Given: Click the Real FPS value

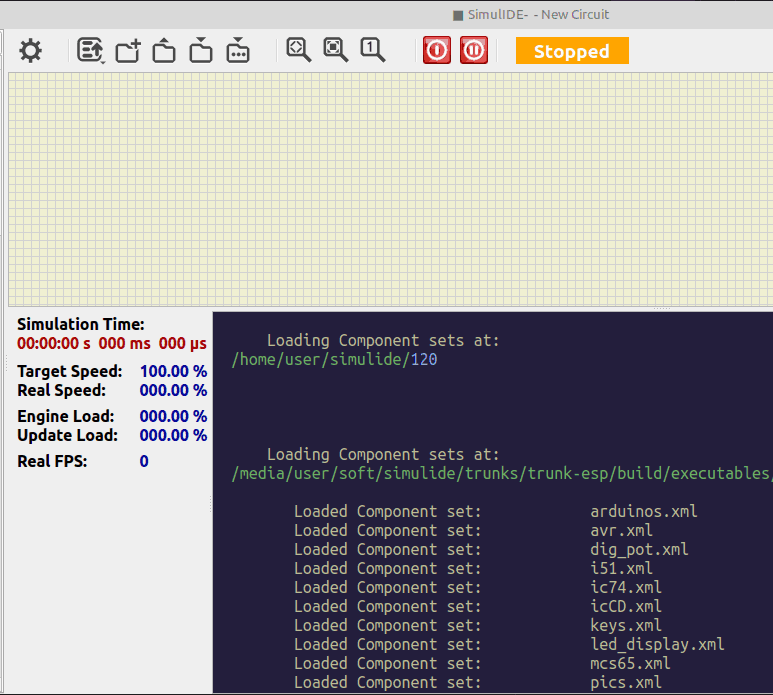Looking at the screenshot, I should point(144,461).
